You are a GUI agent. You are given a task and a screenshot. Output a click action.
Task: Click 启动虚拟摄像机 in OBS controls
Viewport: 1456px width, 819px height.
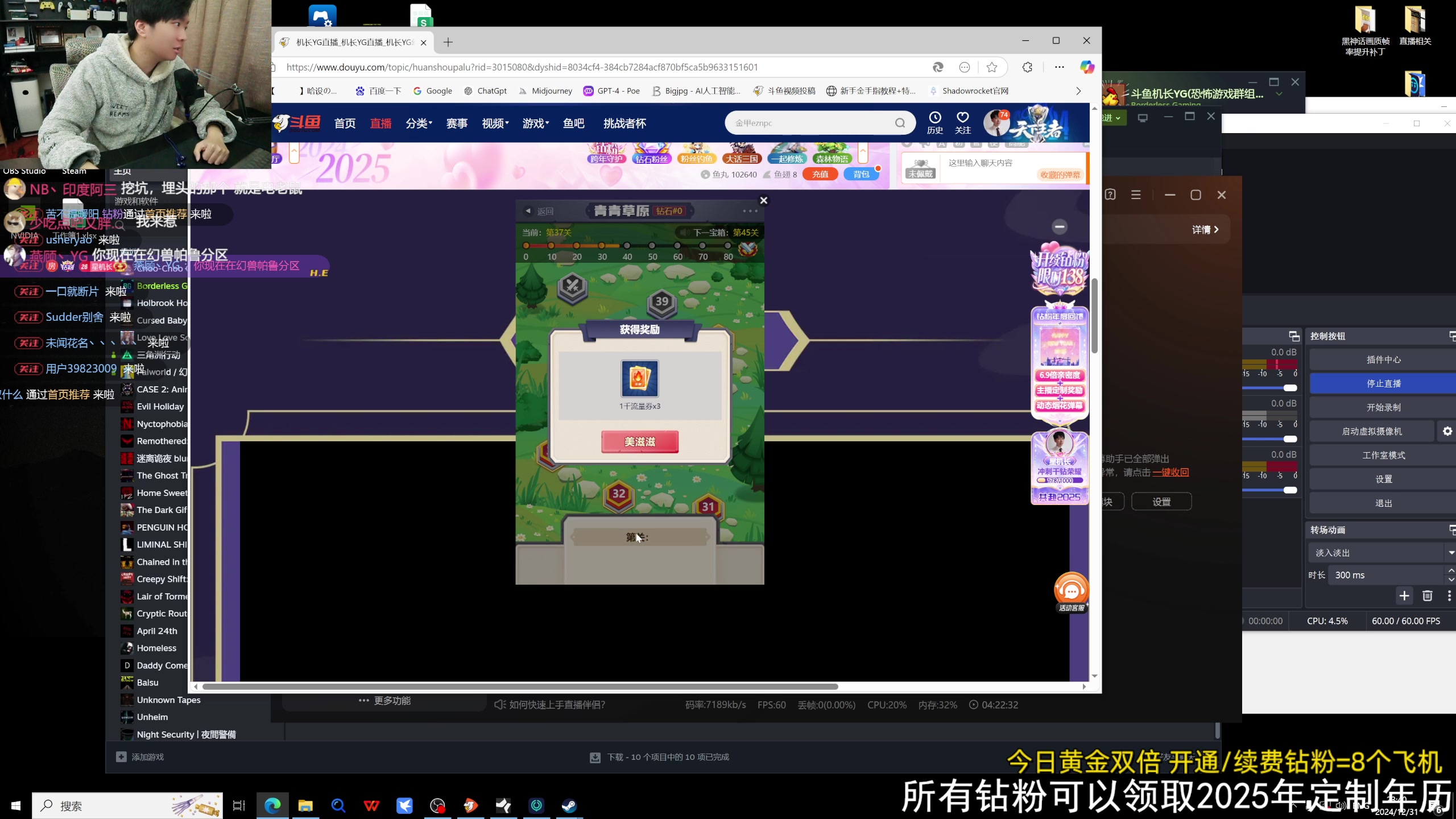tap(1371, 431)
